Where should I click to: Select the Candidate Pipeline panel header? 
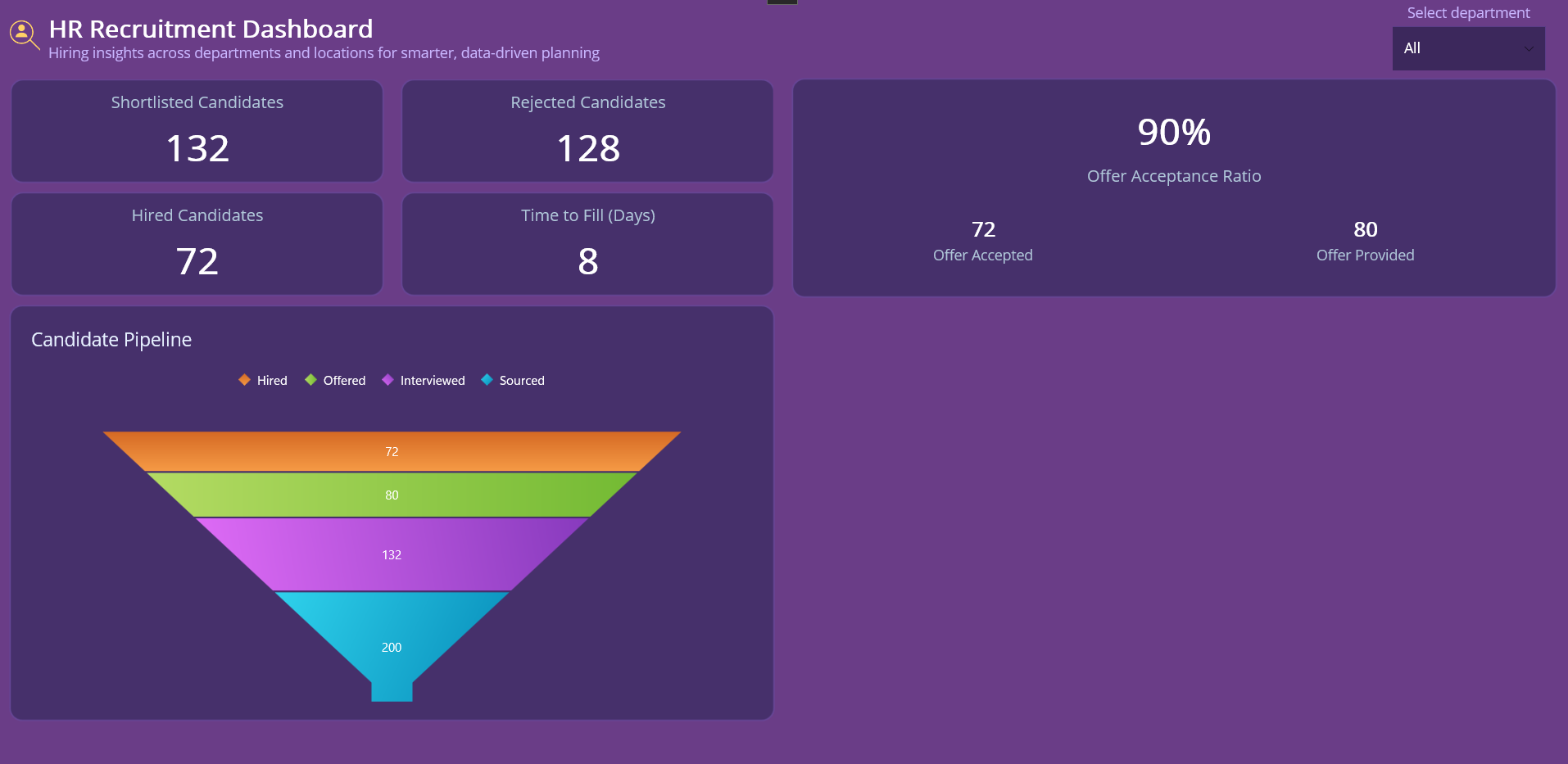[111, 338]
